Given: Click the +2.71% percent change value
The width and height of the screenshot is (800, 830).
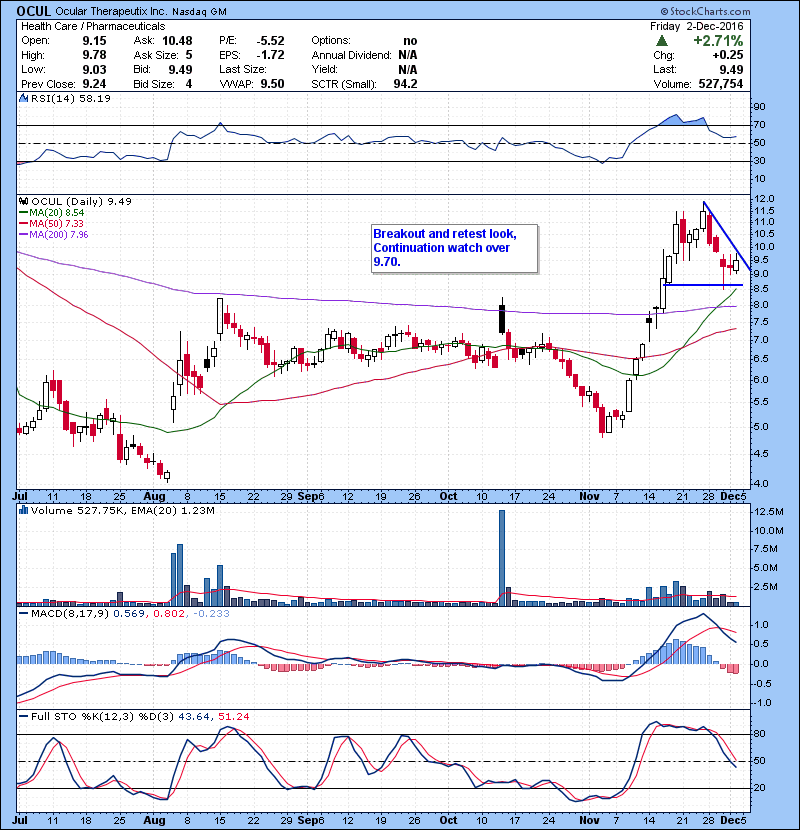Looking at the screenshot, I should (718, 41).
